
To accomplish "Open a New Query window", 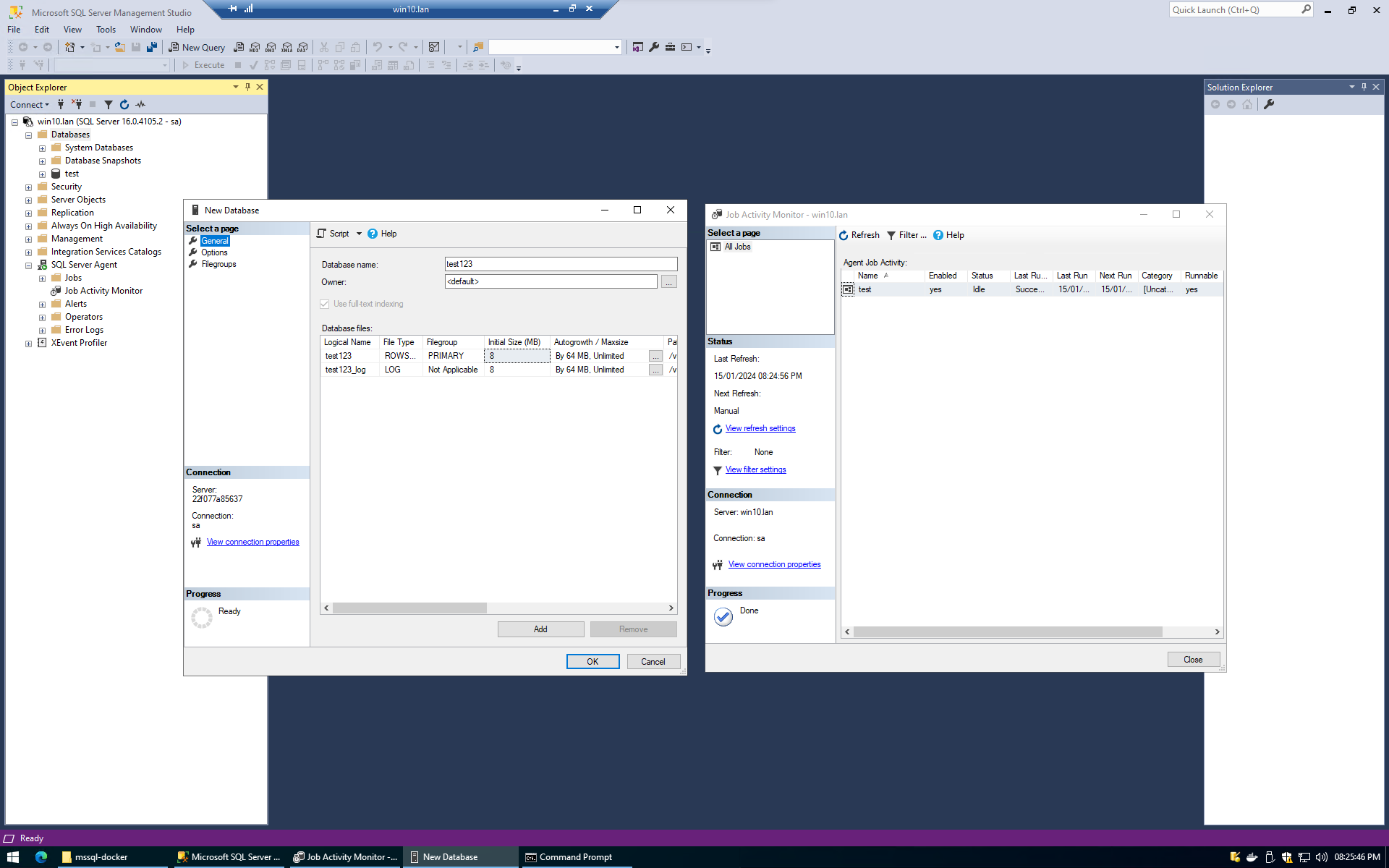I will pyautogui.click(x=197, y=47).
